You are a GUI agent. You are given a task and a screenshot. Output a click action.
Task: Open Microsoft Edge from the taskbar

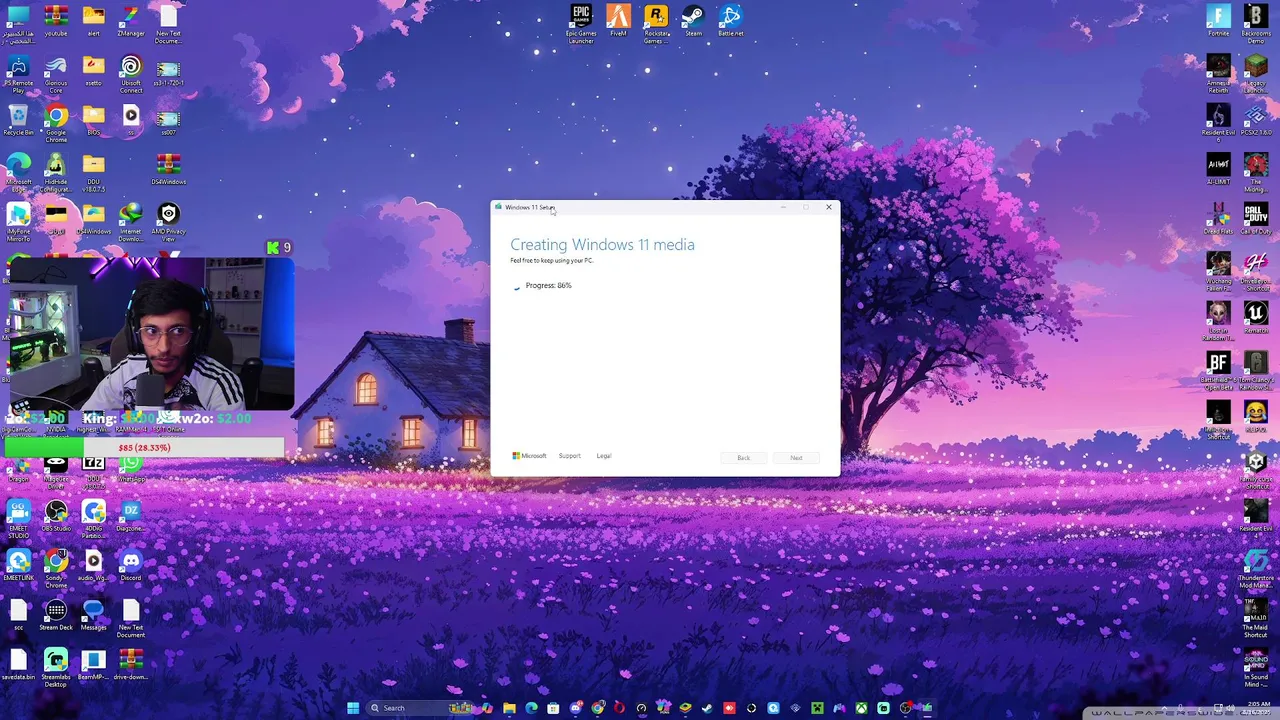coord(531,708)
